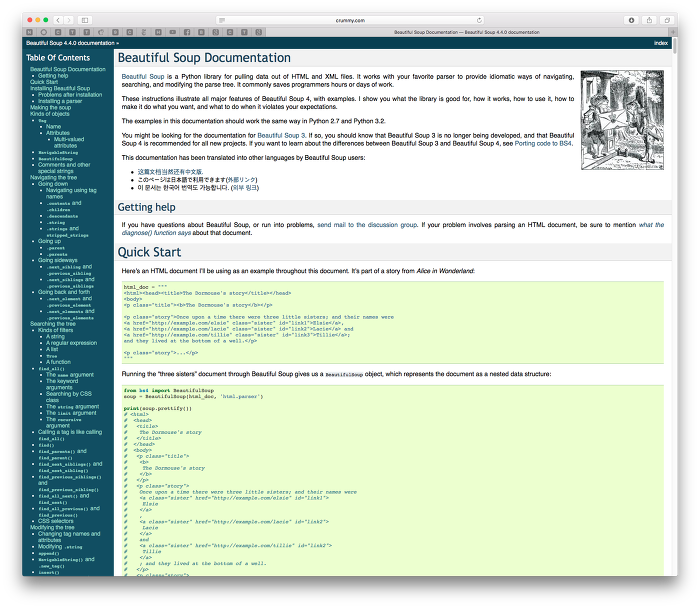Viewport: 700px width, 608px height.
Task: Open the pinned tab labeled N
Action: 29,32
